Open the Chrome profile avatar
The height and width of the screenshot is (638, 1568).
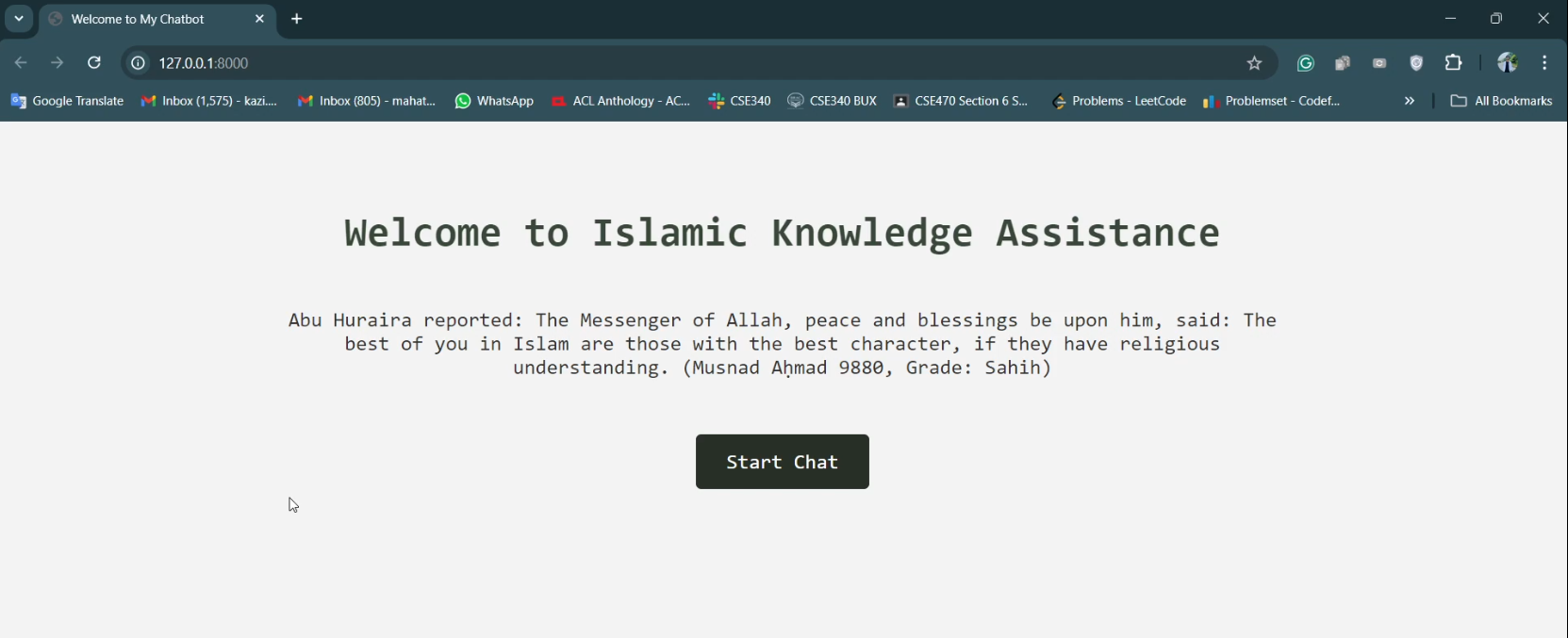tap(1508, 63)
